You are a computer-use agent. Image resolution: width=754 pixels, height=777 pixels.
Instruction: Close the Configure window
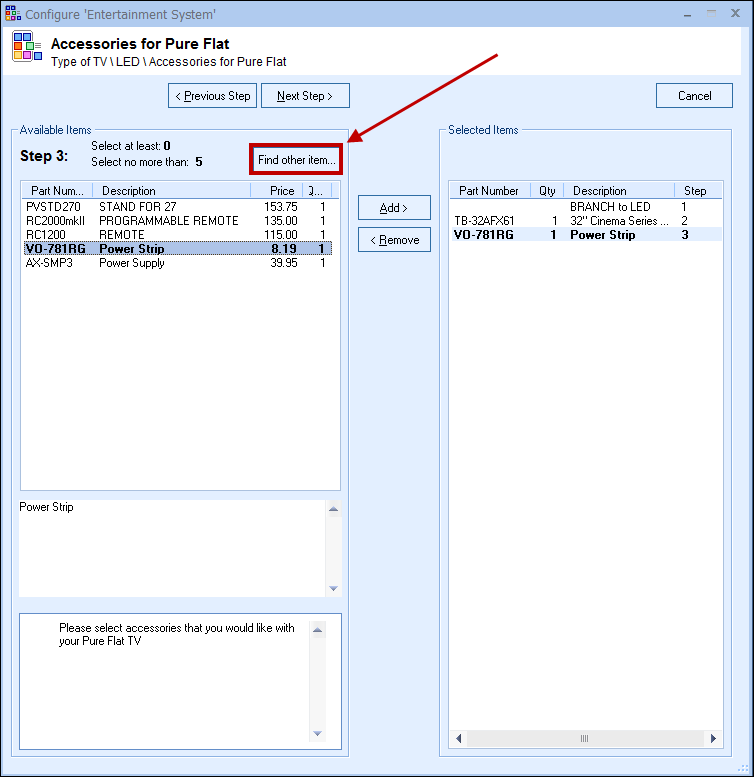click(x=735, y=14)
